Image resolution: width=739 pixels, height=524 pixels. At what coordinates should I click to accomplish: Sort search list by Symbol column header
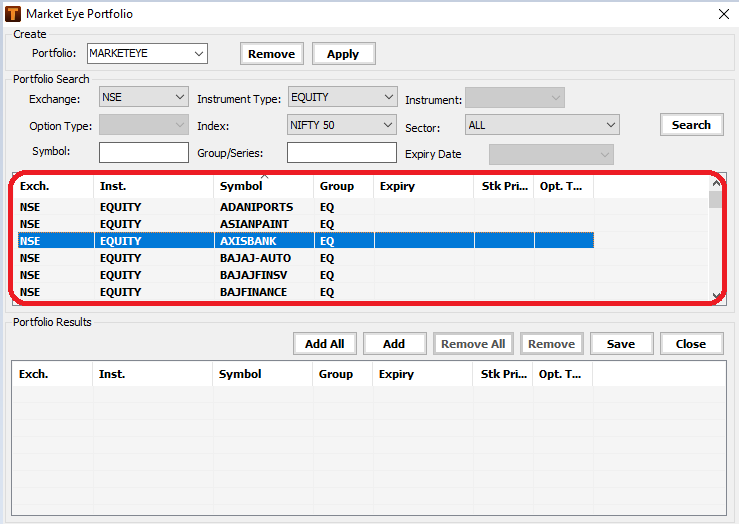(264, 186)
